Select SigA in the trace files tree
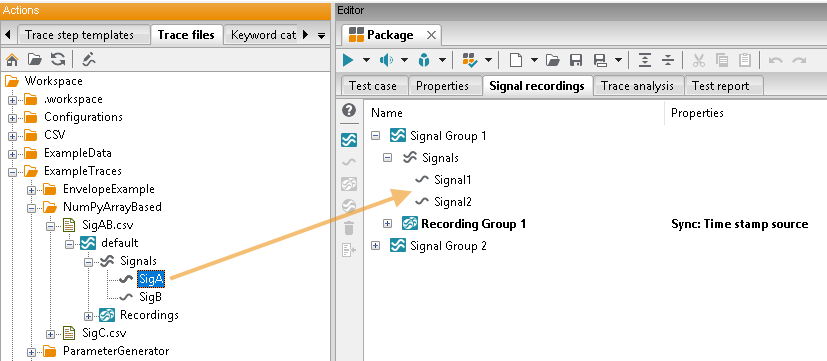This screenshot has height=361, width=827. pos(150,278)
